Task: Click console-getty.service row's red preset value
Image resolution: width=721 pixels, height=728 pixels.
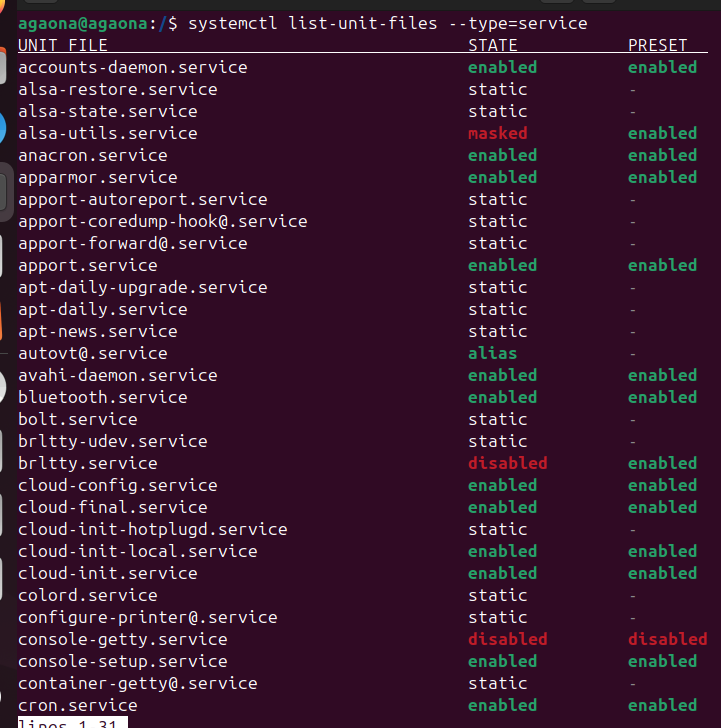Action: point(667,639)
